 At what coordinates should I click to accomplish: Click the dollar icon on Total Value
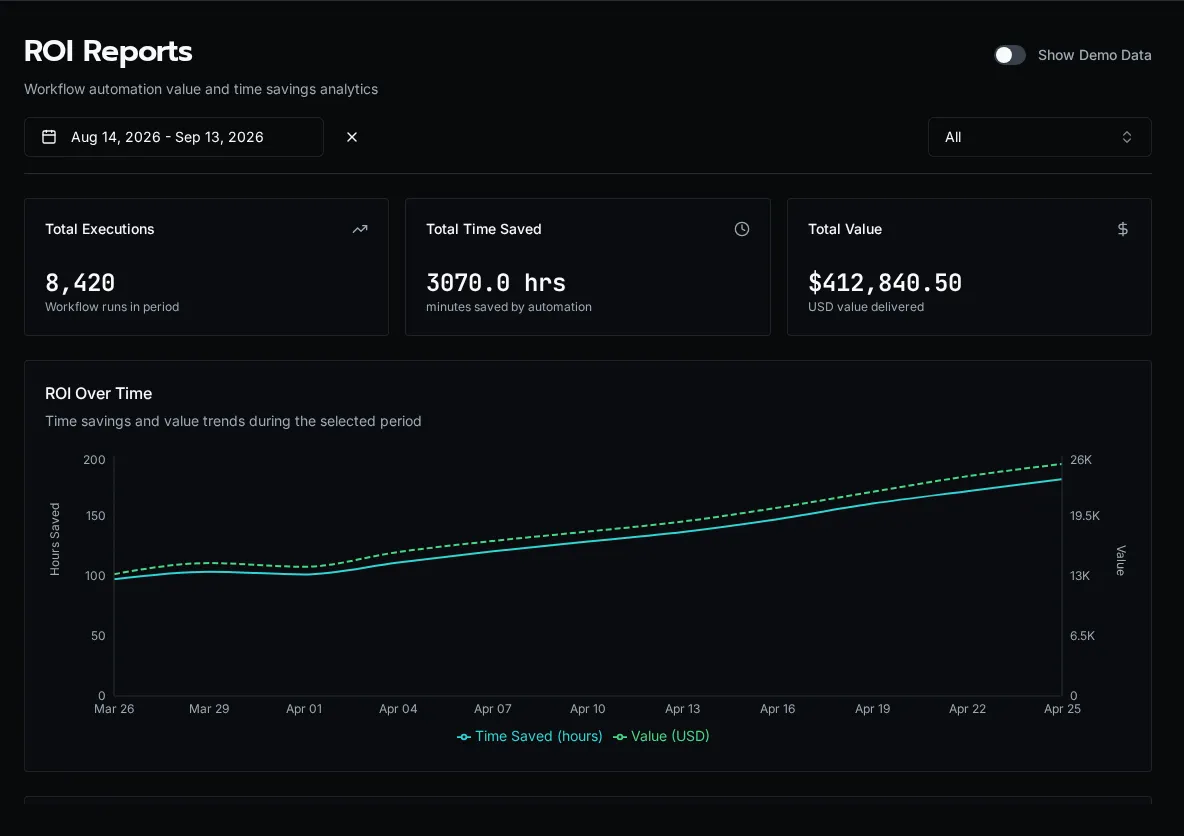[x=1123, y=229]
